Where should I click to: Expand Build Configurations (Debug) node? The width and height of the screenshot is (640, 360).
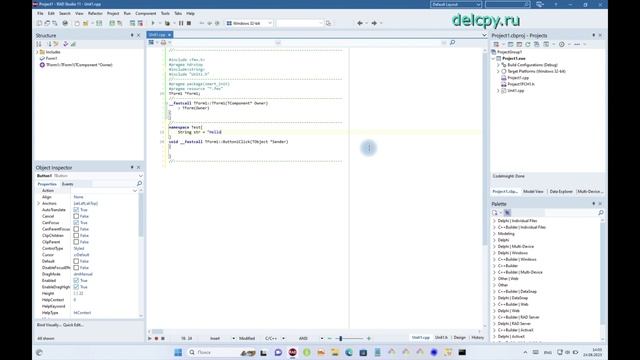coord(498,65)
